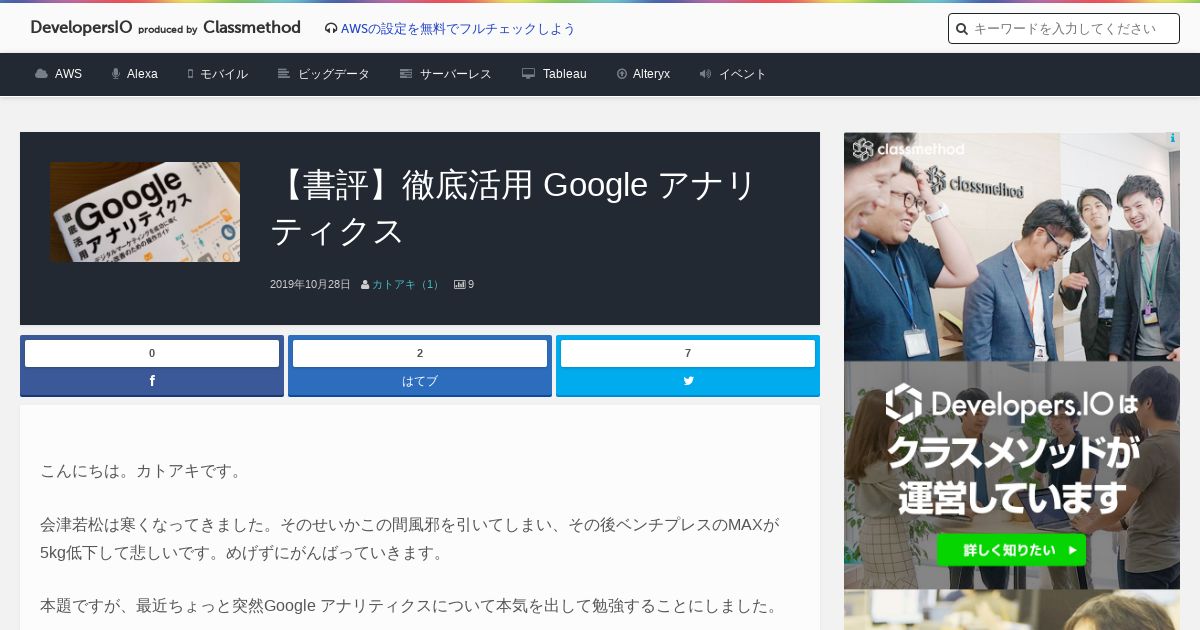The height and width of the screenshot is (630, 1200).
Task: Click the monitor icon next to Tableau
Action: pos(528,74)
